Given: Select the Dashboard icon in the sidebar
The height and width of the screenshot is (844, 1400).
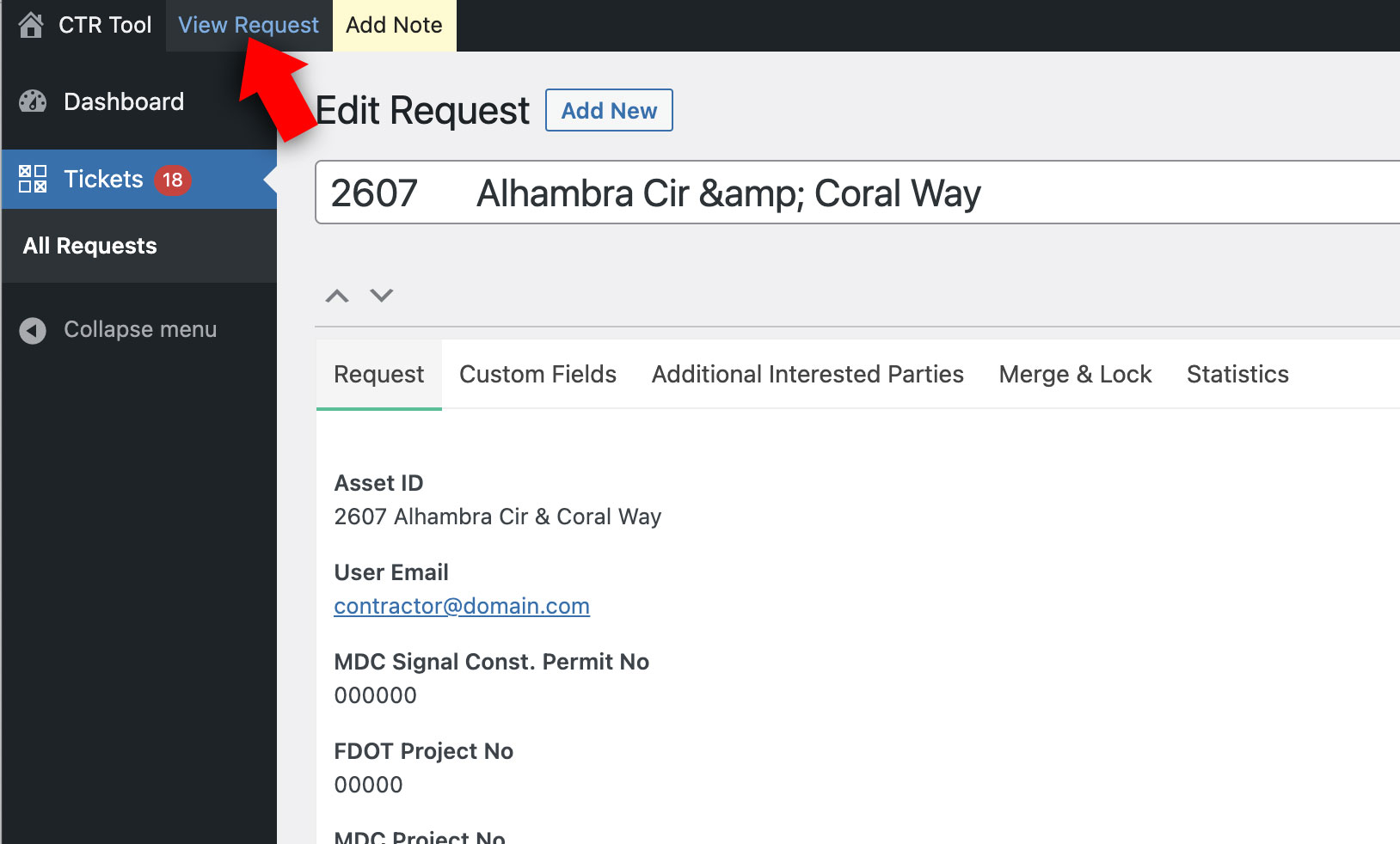Looking at the screenshot, I should [32, 101].
